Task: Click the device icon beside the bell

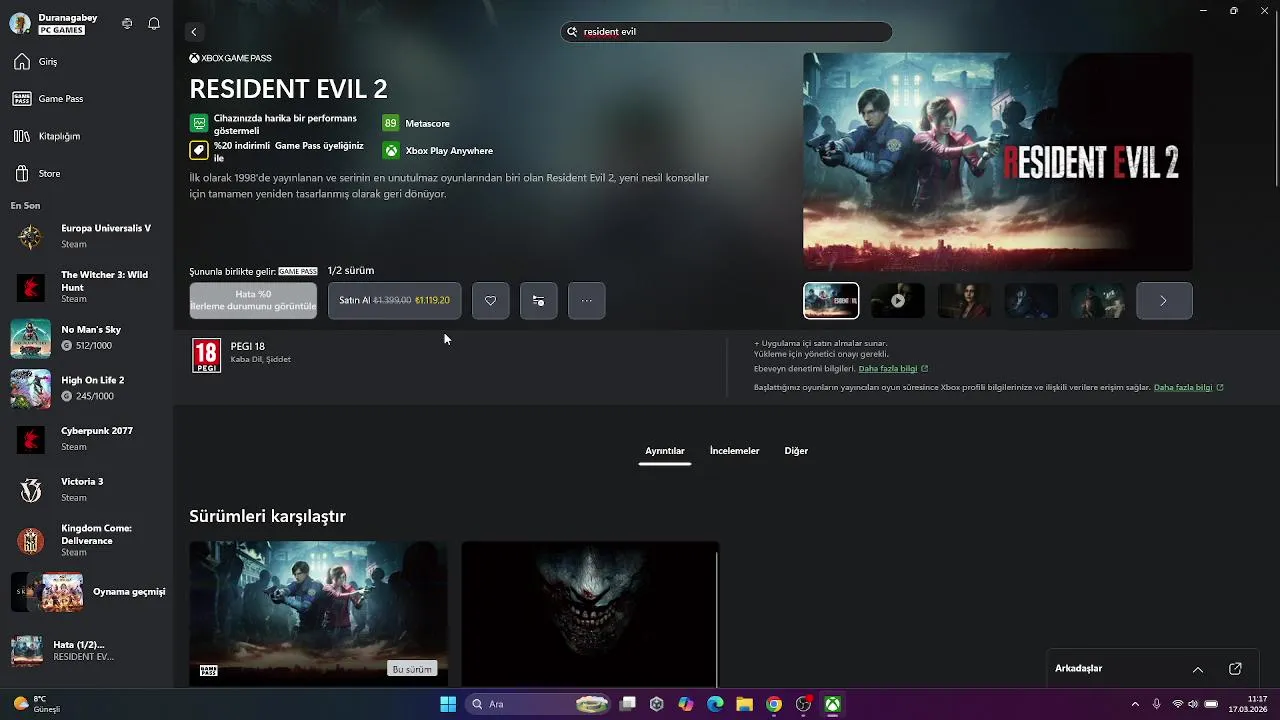Action: [127, 23]
